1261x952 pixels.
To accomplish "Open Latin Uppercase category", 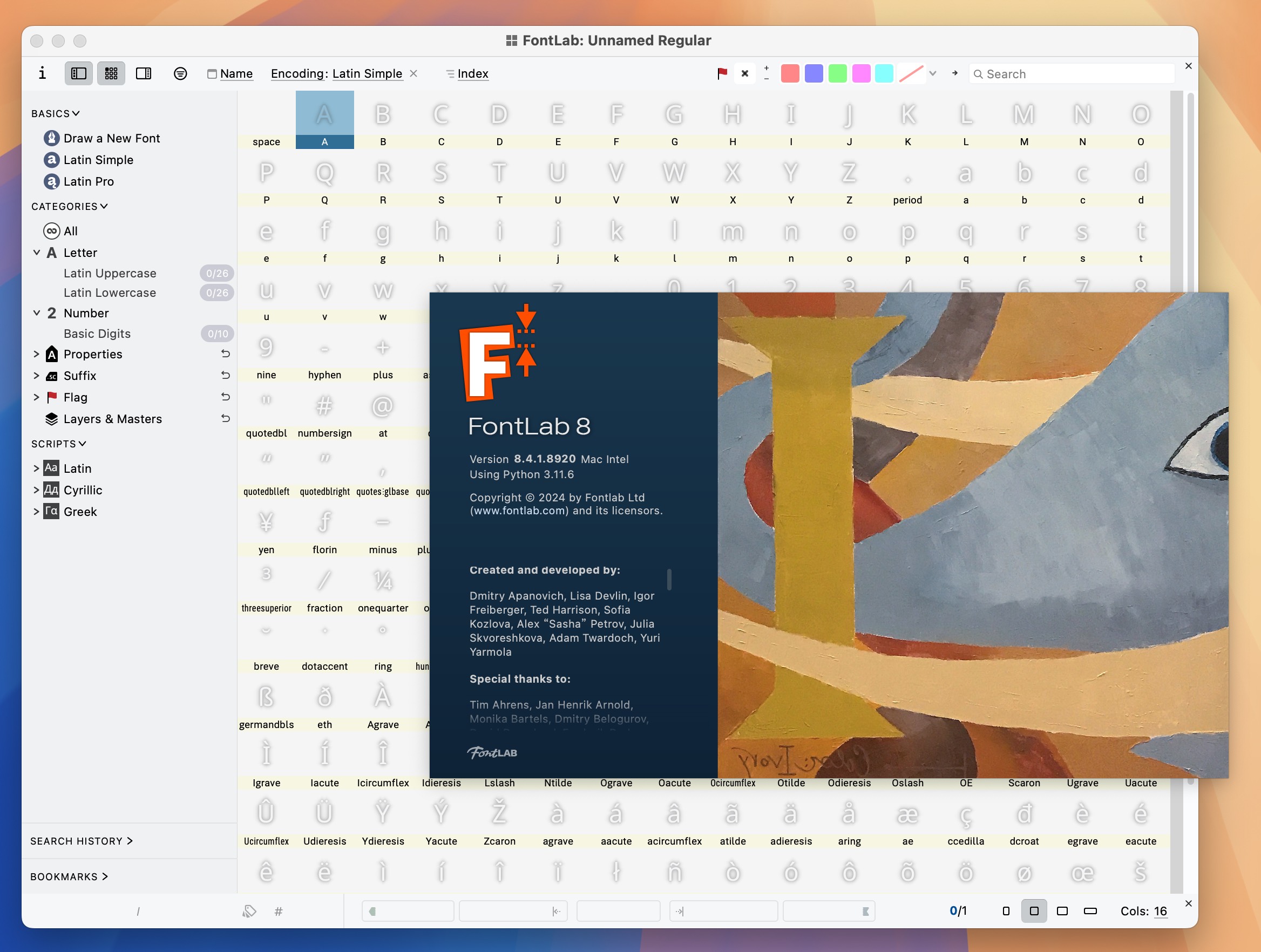I will (109, 272).
